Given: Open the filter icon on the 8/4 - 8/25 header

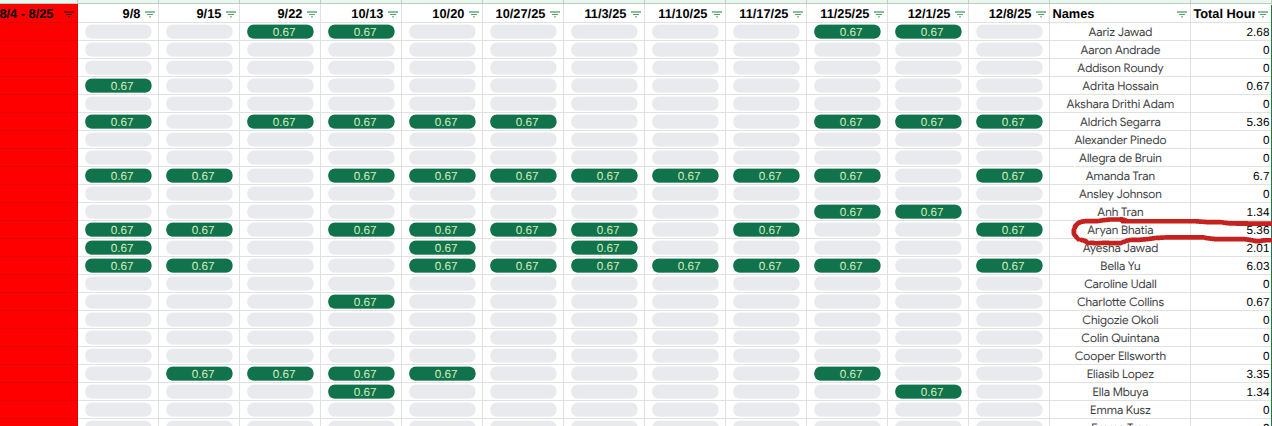Looking at the screenshot, I should click(x=68, y=14).
